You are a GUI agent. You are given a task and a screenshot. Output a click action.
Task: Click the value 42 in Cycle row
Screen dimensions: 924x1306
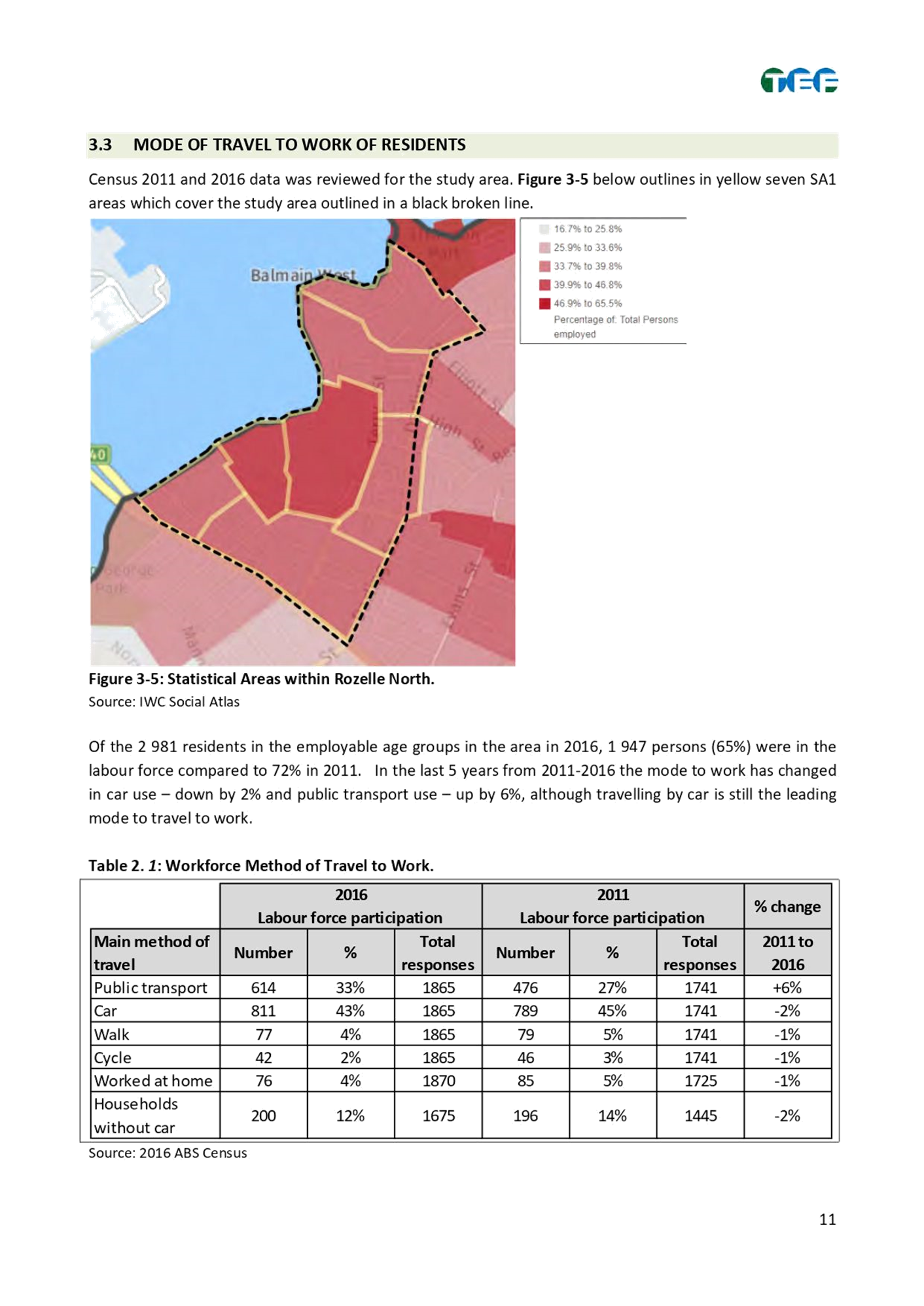click(x=263, y=1057)
